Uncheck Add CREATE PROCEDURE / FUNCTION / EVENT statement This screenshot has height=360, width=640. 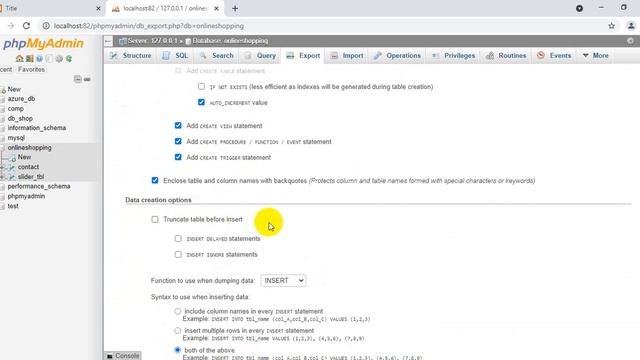[x=178, y=141]
